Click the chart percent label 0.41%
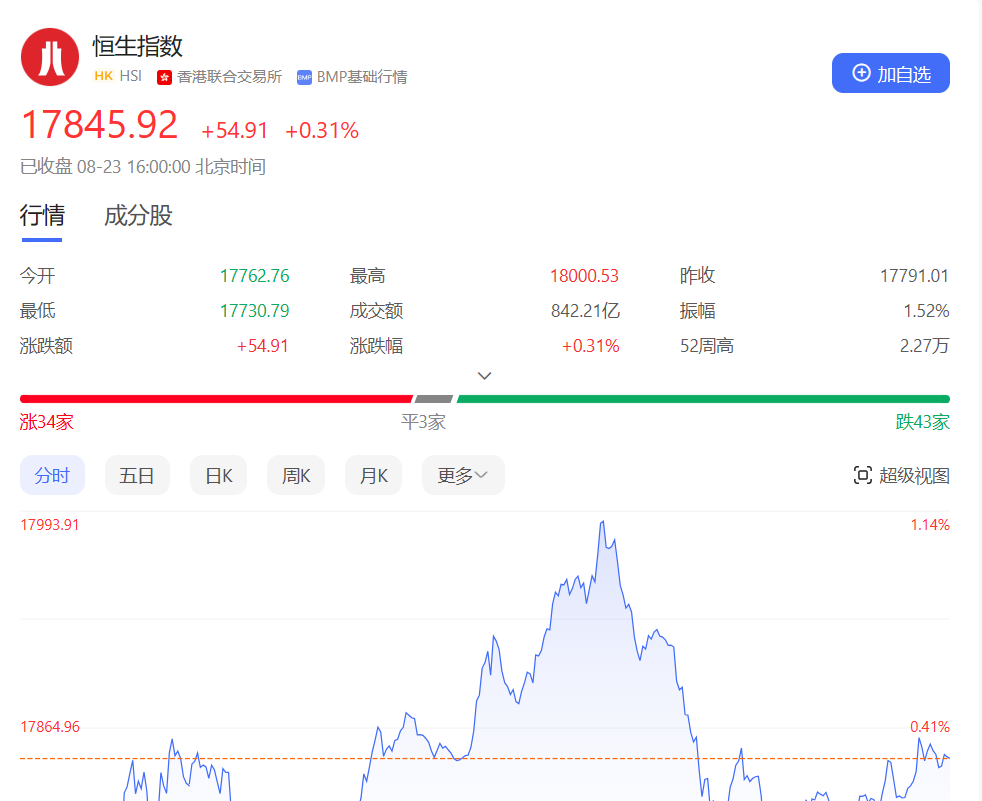This screenshot has height=801, width=982. [930, 727]
